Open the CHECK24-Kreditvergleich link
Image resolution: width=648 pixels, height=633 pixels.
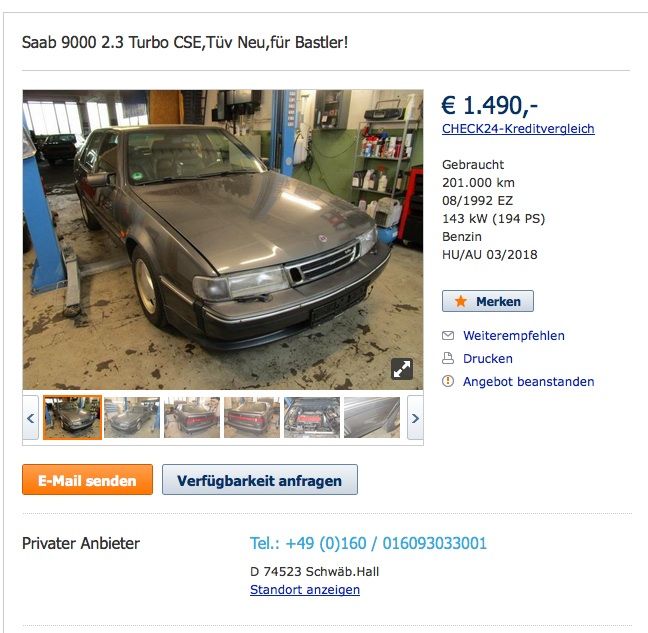pos(518,129)
